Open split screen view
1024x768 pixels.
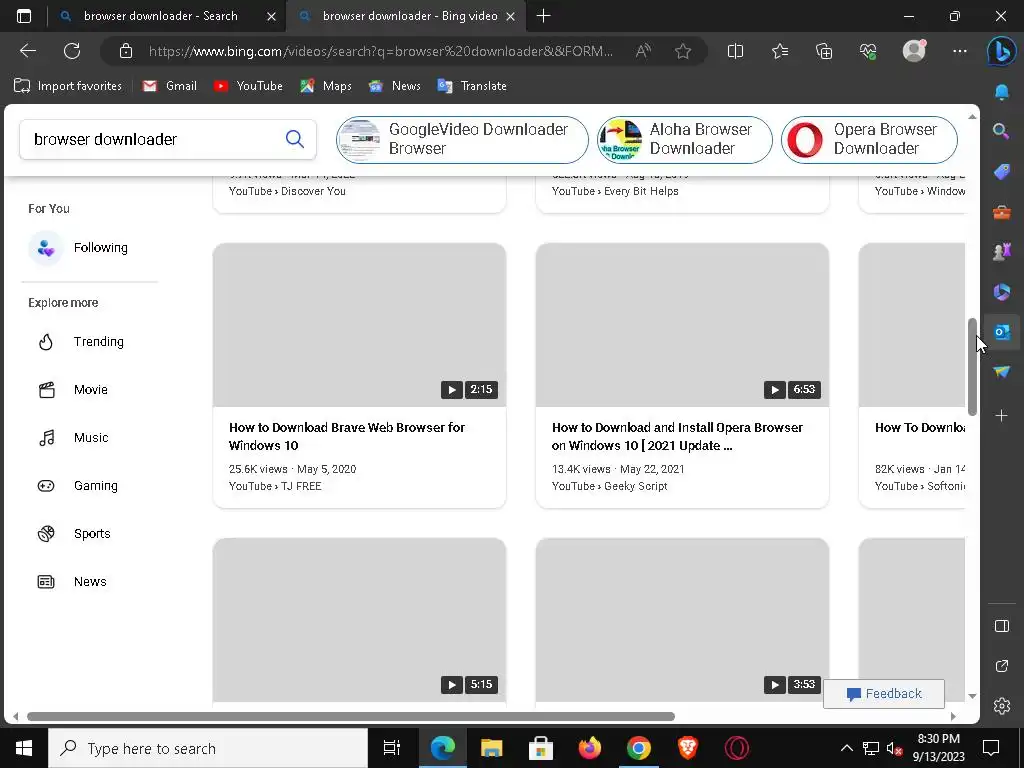tap(735, 51)
